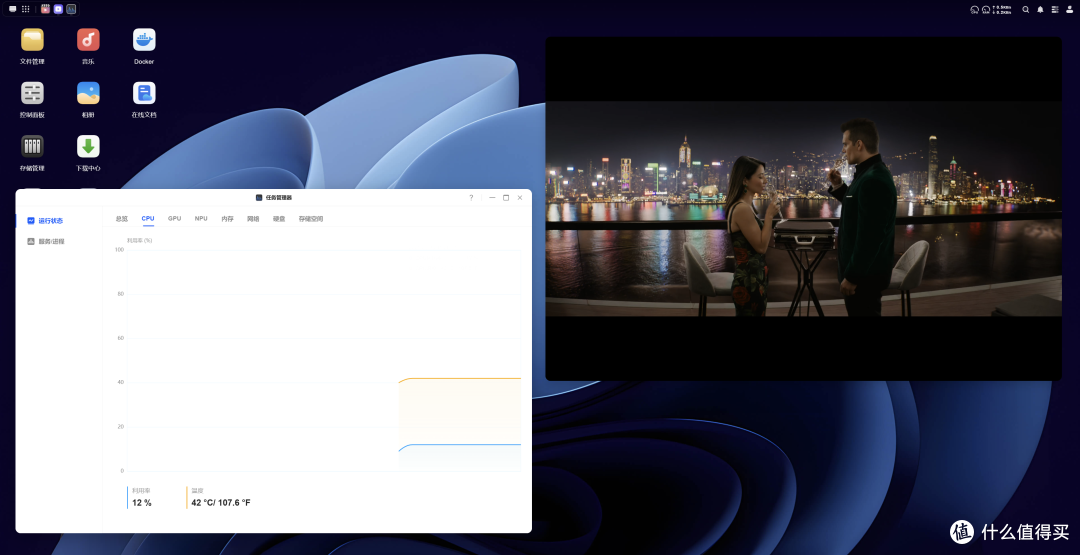The width and height of the screenshot is (1080, 555).
Task: Click the 42 °C/ 107.6 °F temperature reading
Action: 221,503
